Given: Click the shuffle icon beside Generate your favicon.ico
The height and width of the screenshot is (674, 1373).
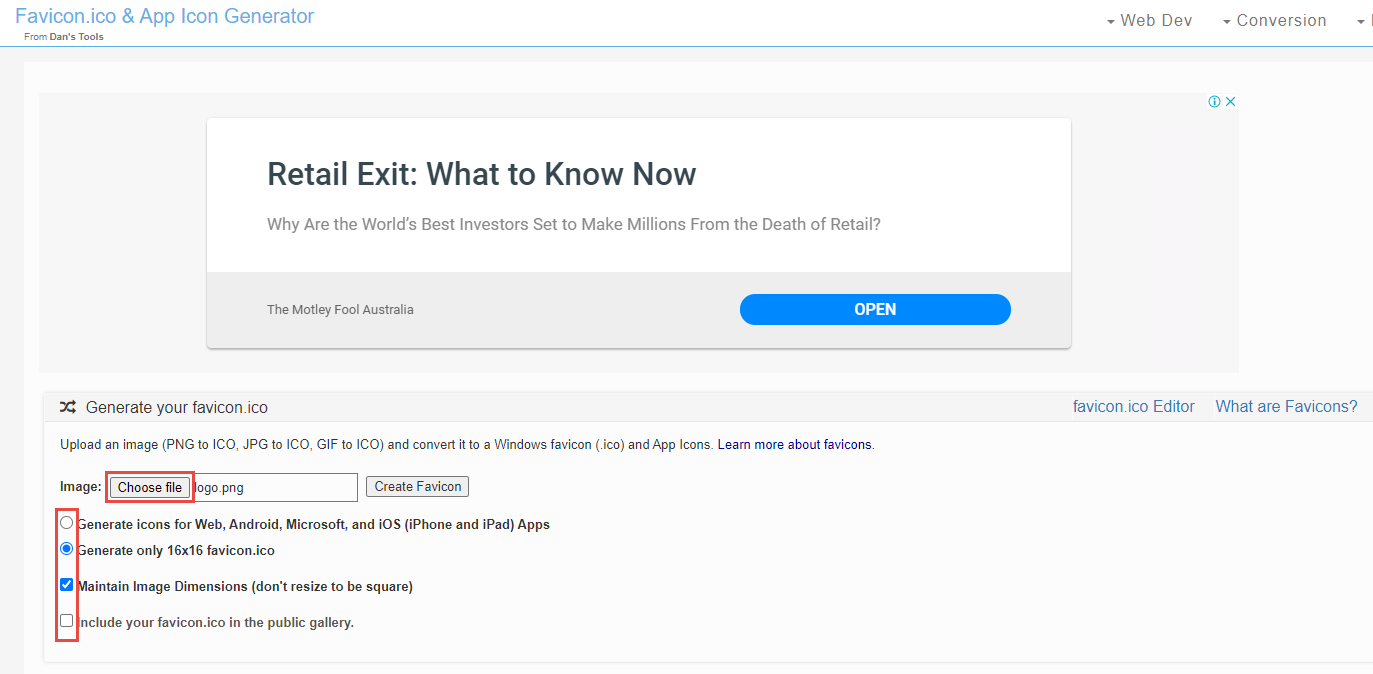Looking at the screenshot, I should tap(68, 407).
